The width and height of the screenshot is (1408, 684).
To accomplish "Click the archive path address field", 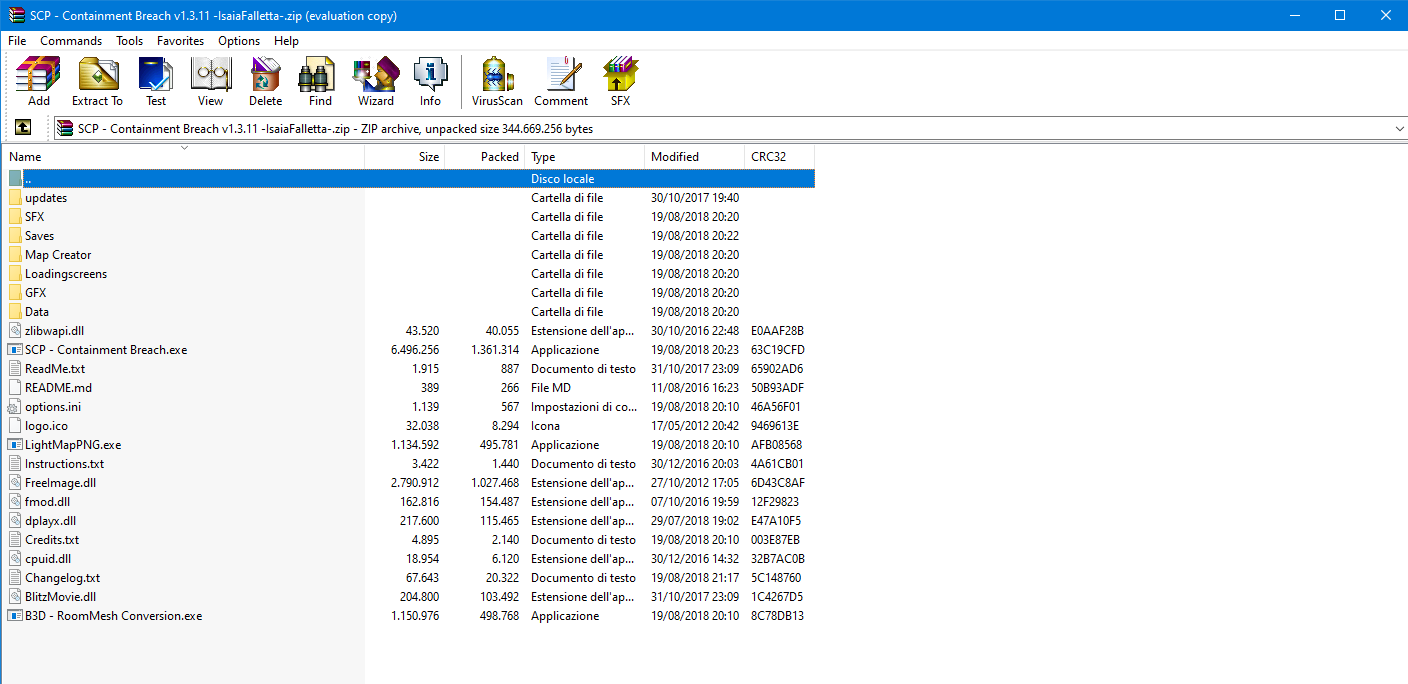I will click(728, 128).
